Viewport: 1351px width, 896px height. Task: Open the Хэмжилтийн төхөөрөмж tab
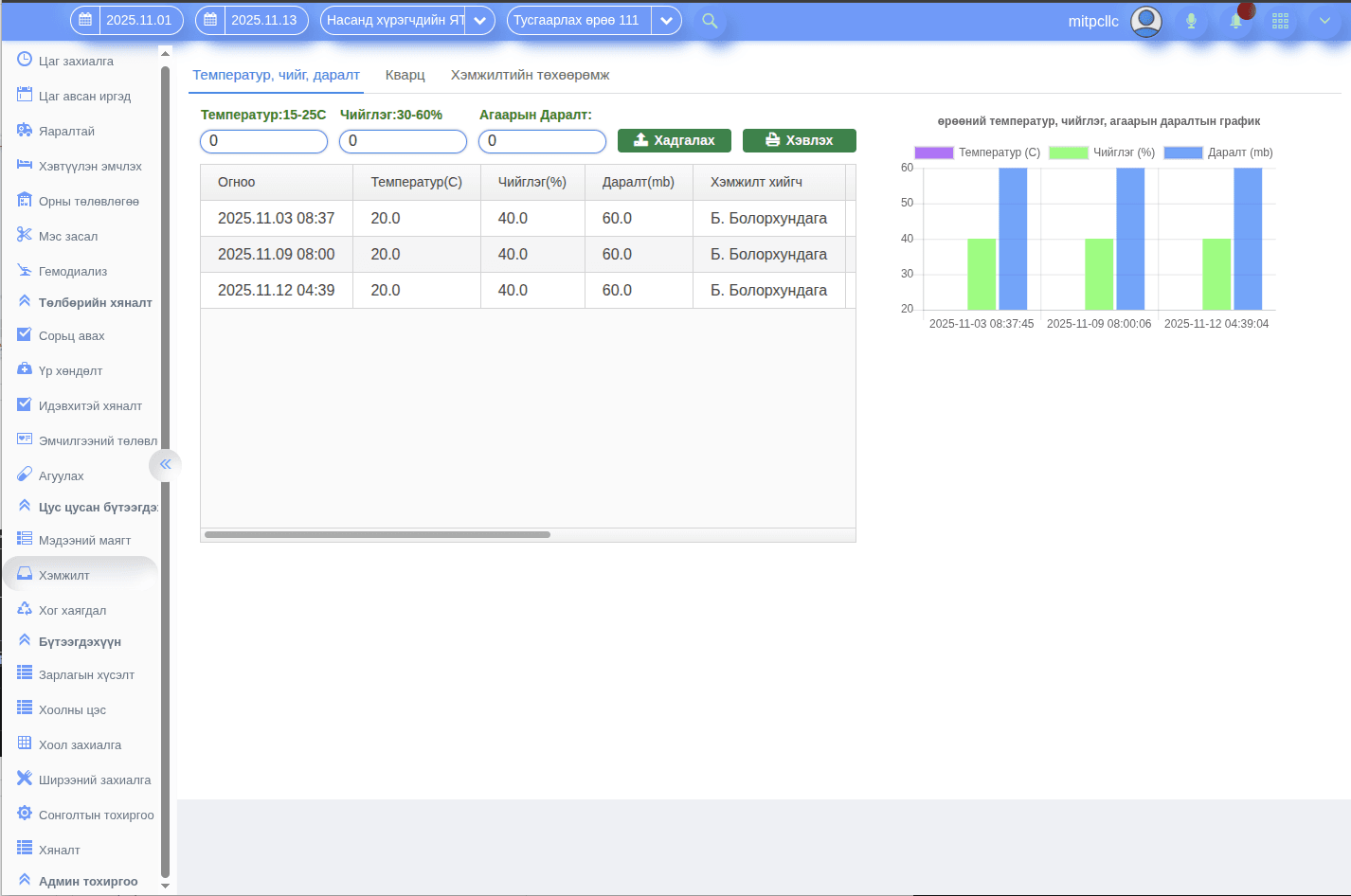coord(531,74)
